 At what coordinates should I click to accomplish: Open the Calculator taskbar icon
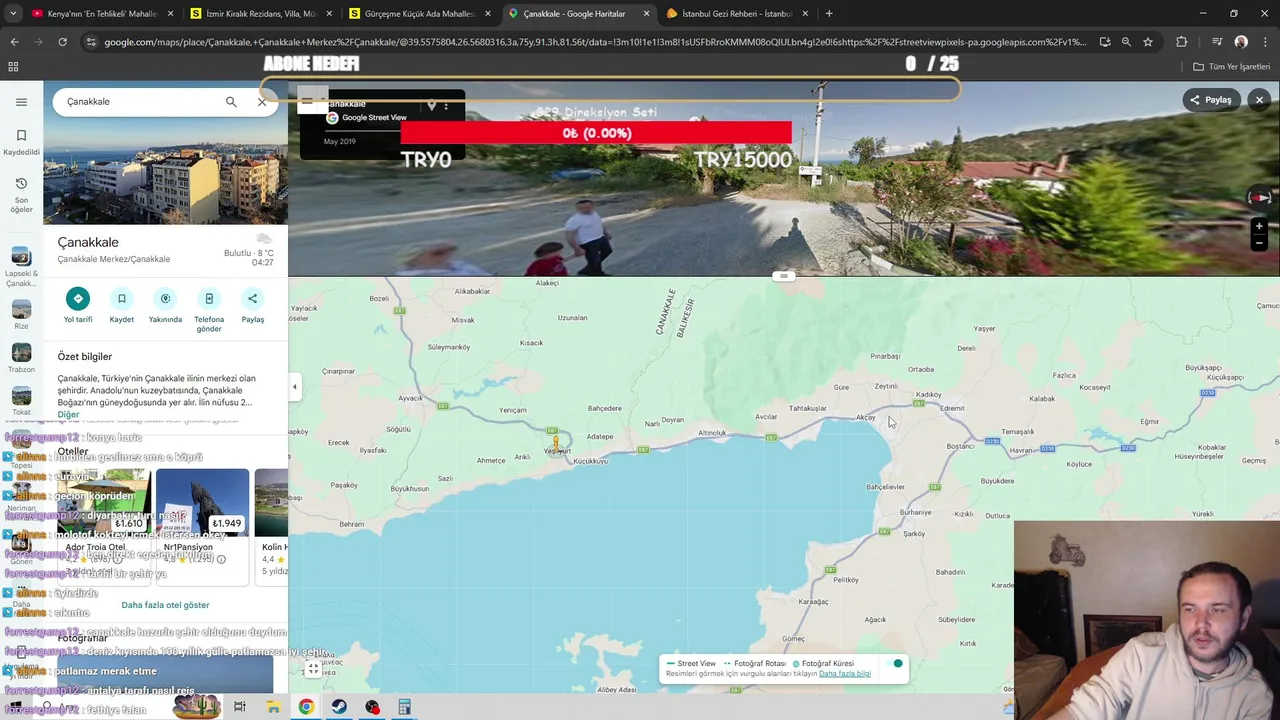pos(404,707)
